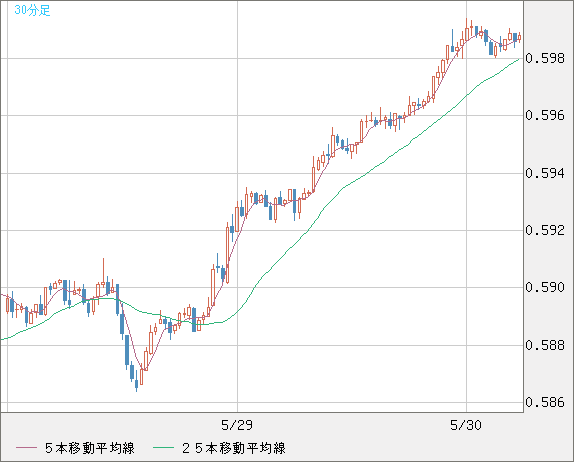Click the 5本移動平均線 legend label

point(90,448)
